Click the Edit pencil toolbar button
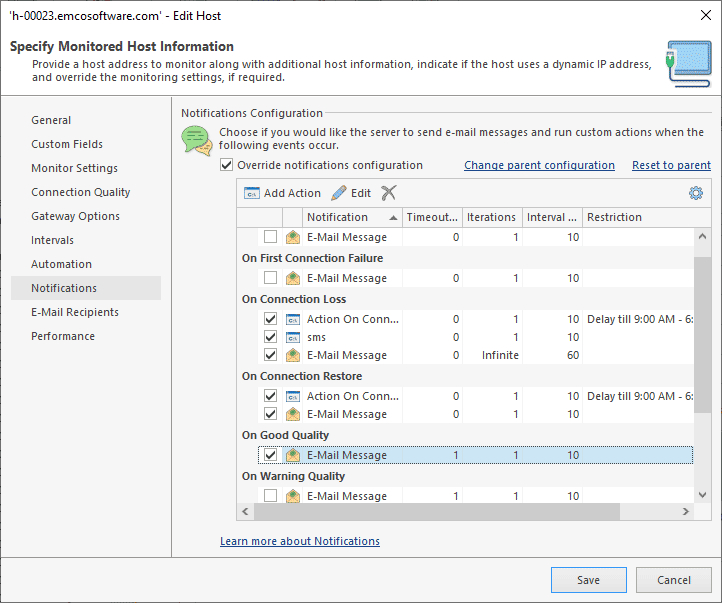 click(350, 193)
